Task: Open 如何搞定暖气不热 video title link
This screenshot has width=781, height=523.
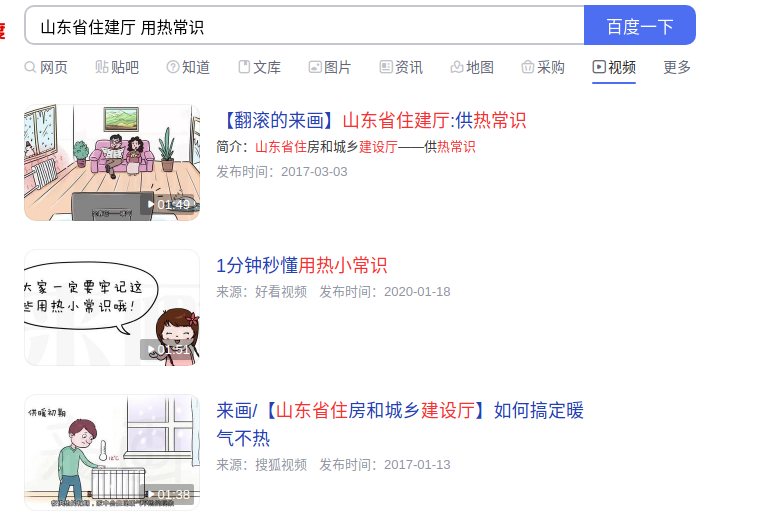Action: [x=400, y=424]
